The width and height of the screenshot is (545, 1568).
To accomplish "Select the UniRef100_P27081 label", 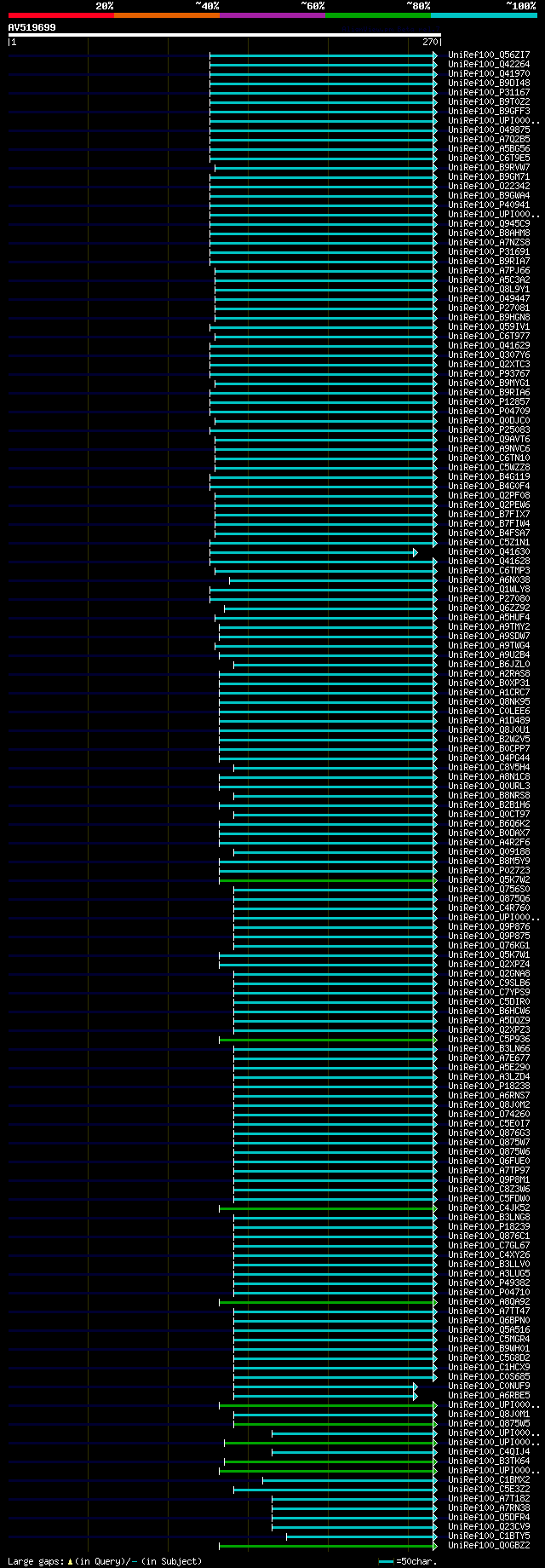I will click(x=489, y=308).
